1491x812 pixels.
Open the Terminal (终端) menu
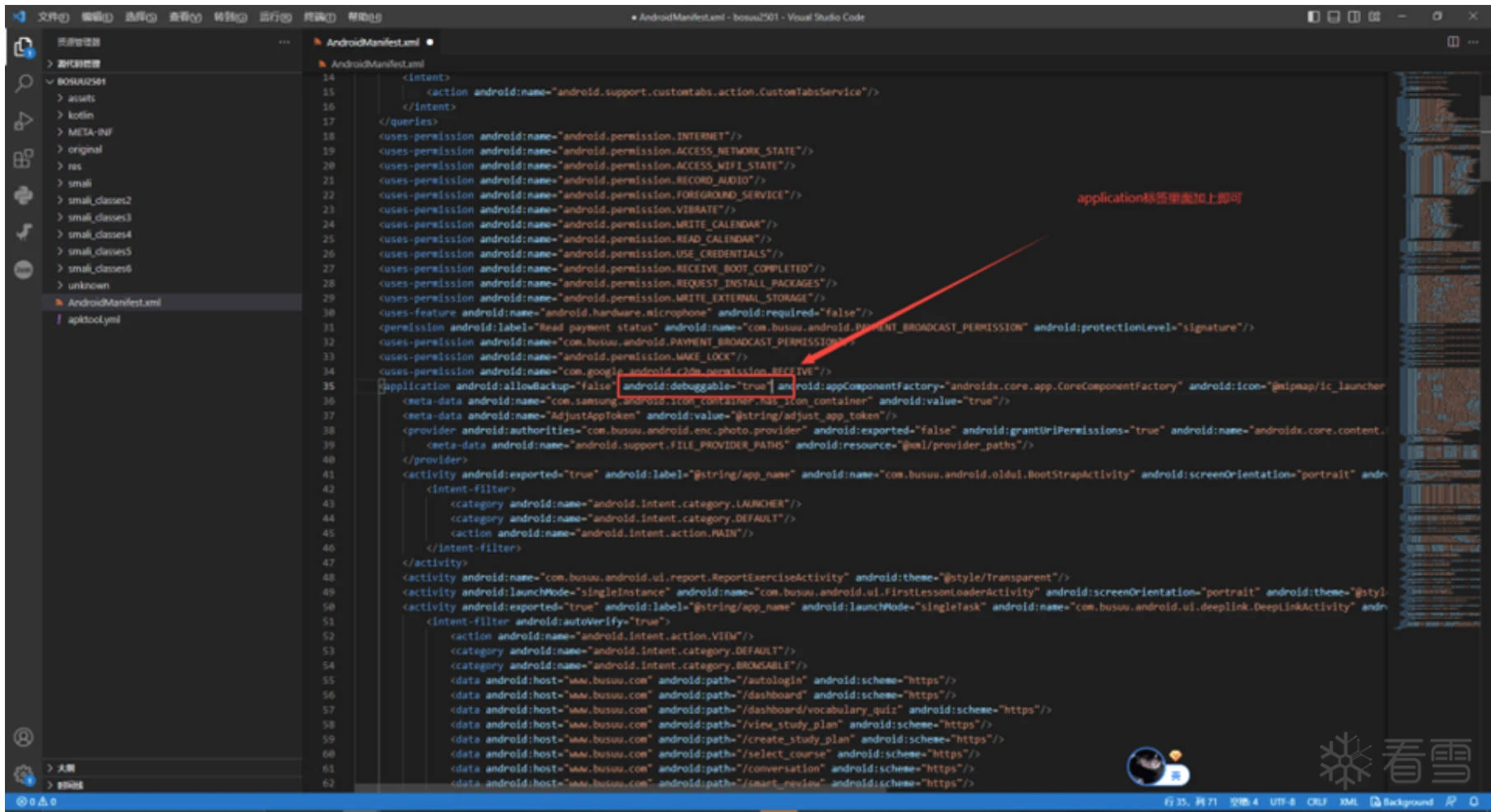pyautogui.click(x=319, y=16)
